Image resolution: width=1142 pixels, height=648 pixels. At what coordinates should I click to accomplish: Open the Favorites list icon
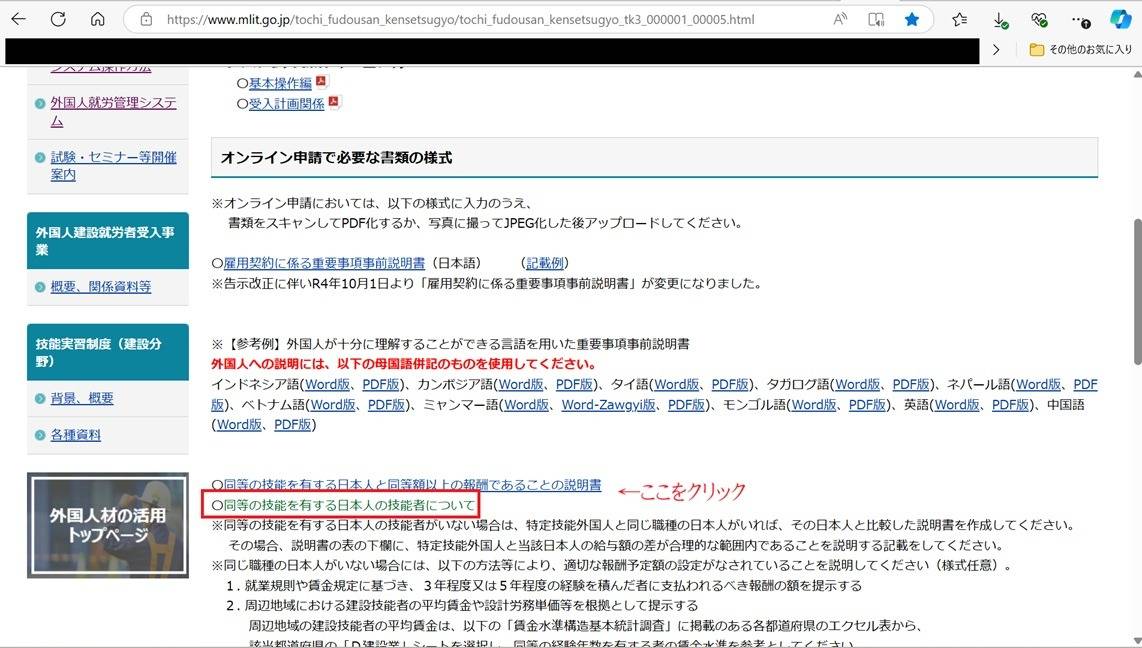click(960, 19)
